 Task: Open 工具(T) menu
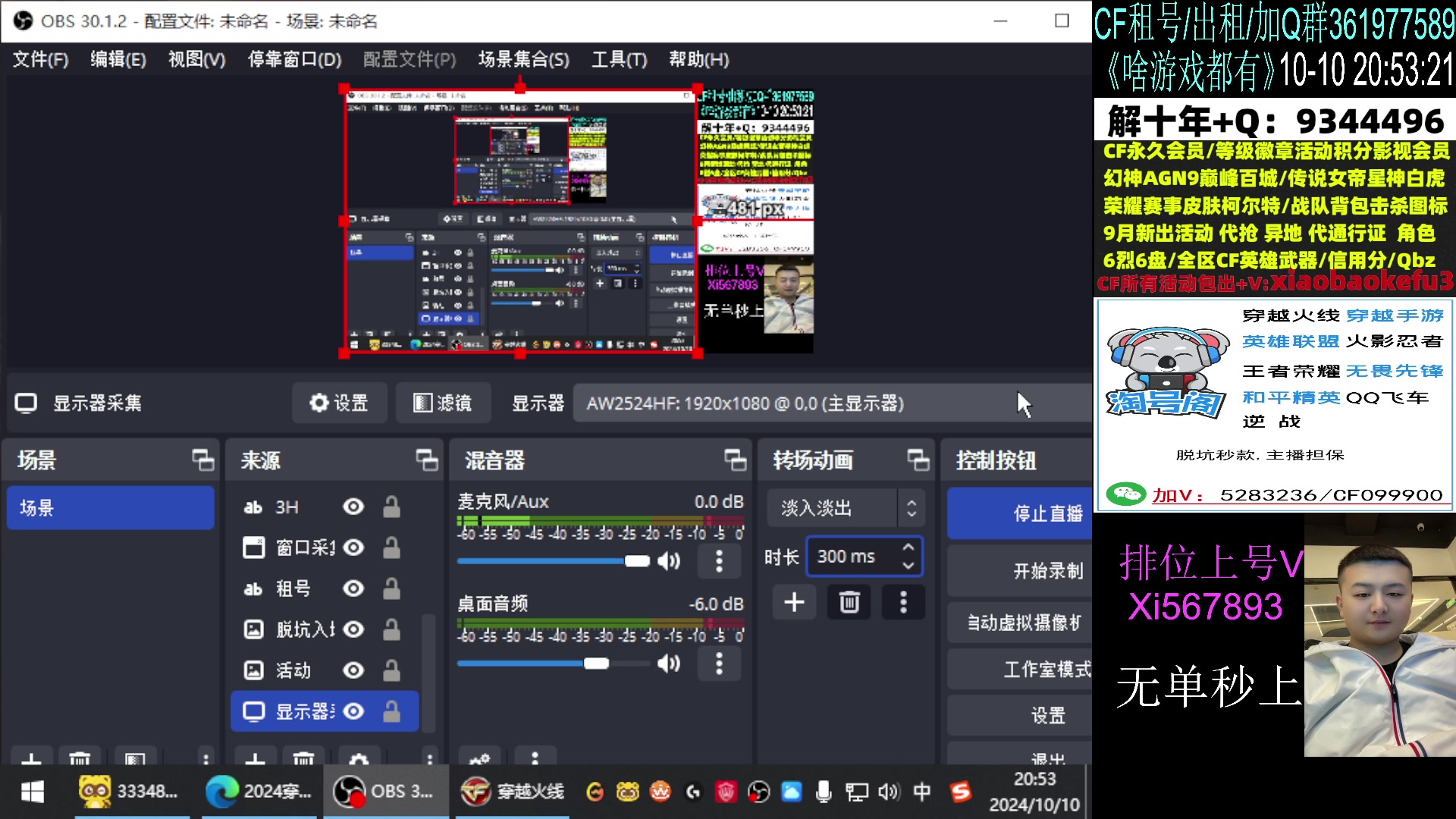pyautogui.click(x=620, y=59)
